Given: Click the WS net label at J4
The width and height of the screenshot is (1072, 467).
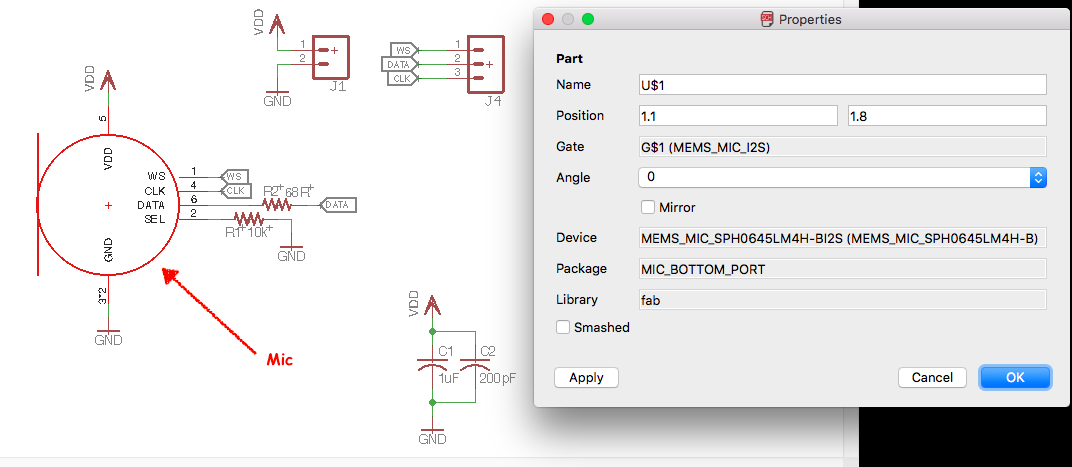Looking at the screenshot, I should pyautogui.click(x=403, y=50).
